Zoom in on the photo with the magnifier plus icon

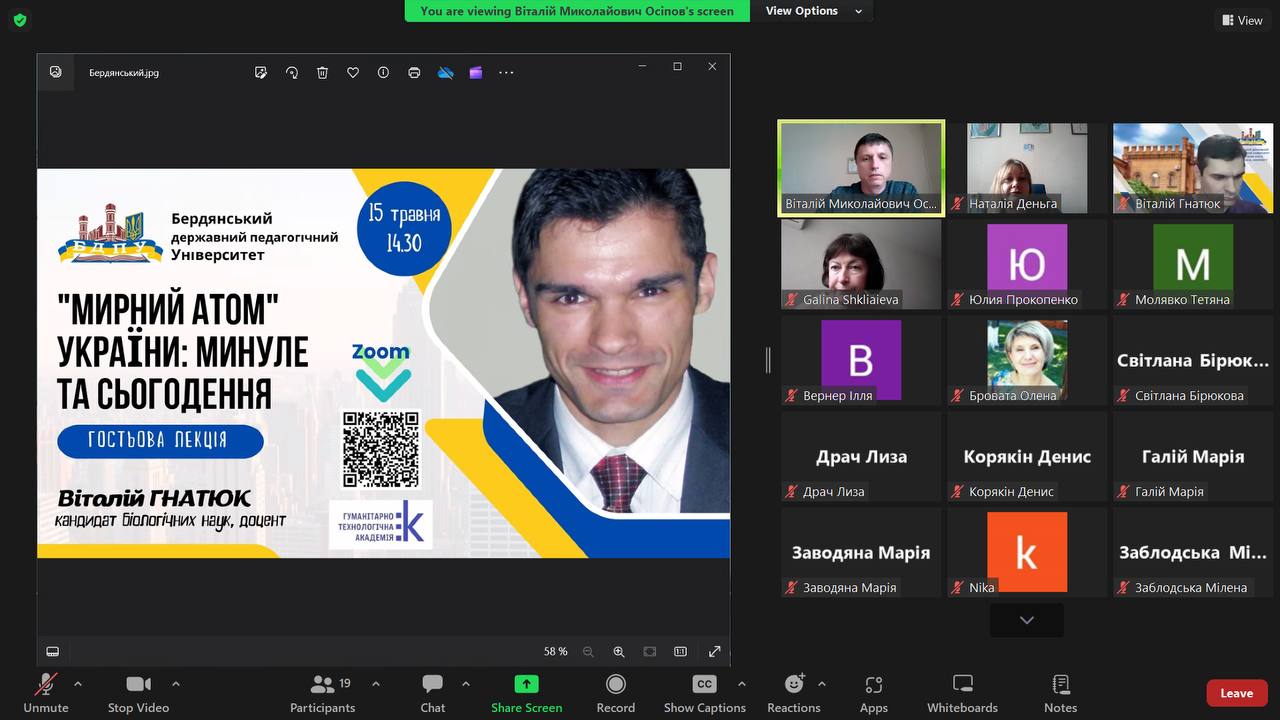[619, 651]
